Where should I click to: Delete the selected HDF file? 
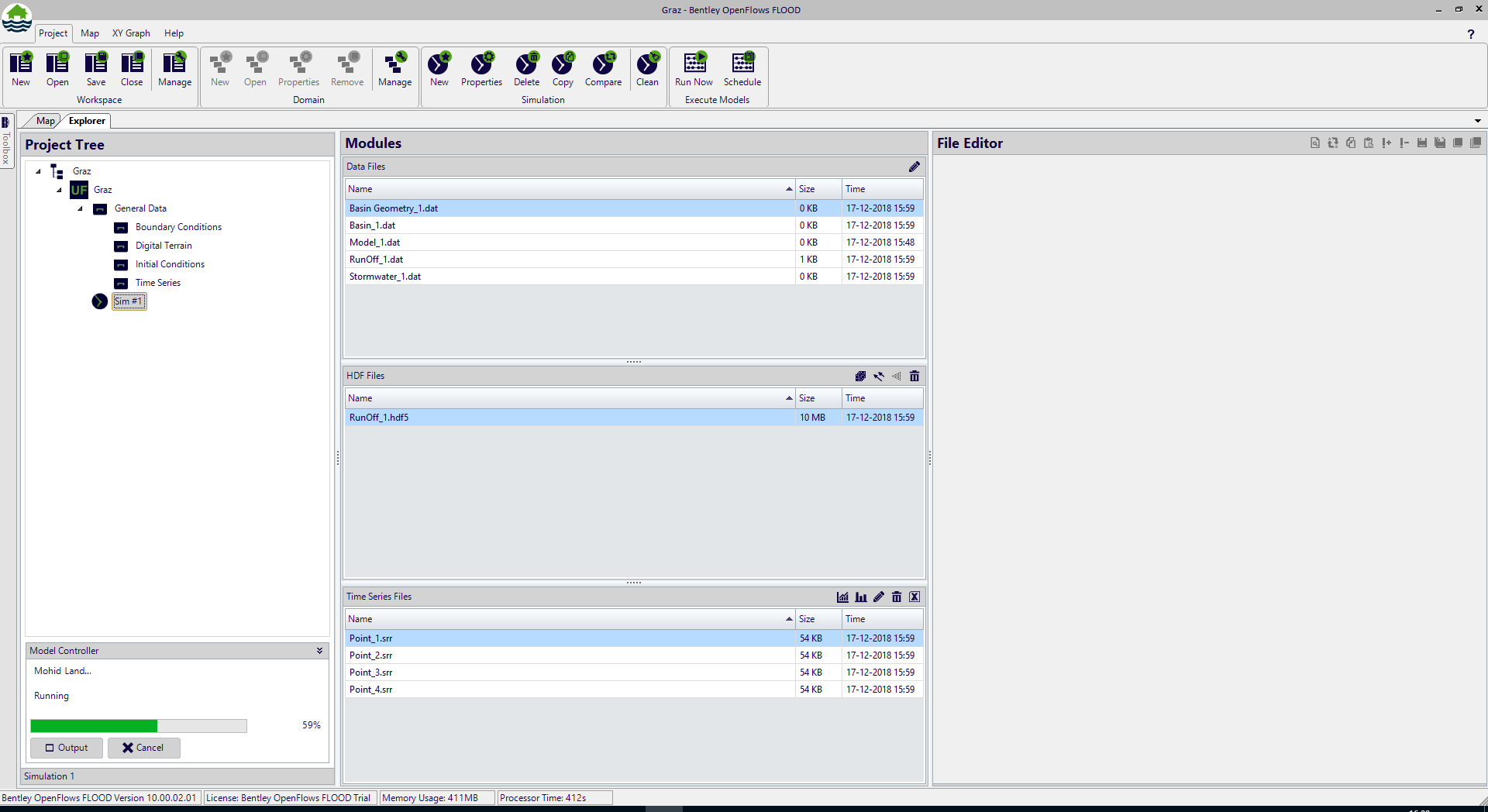(x=914, y=376)
